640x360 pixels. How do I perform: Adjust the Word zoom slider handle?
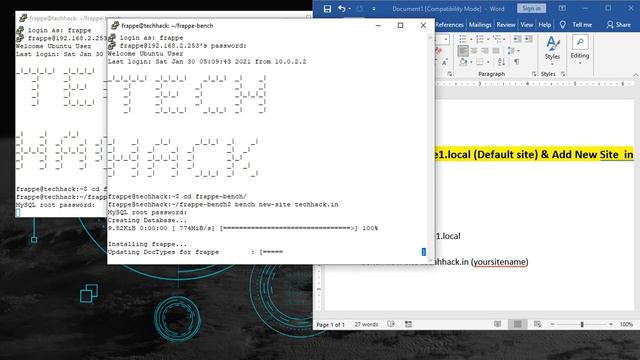[582, 324]
